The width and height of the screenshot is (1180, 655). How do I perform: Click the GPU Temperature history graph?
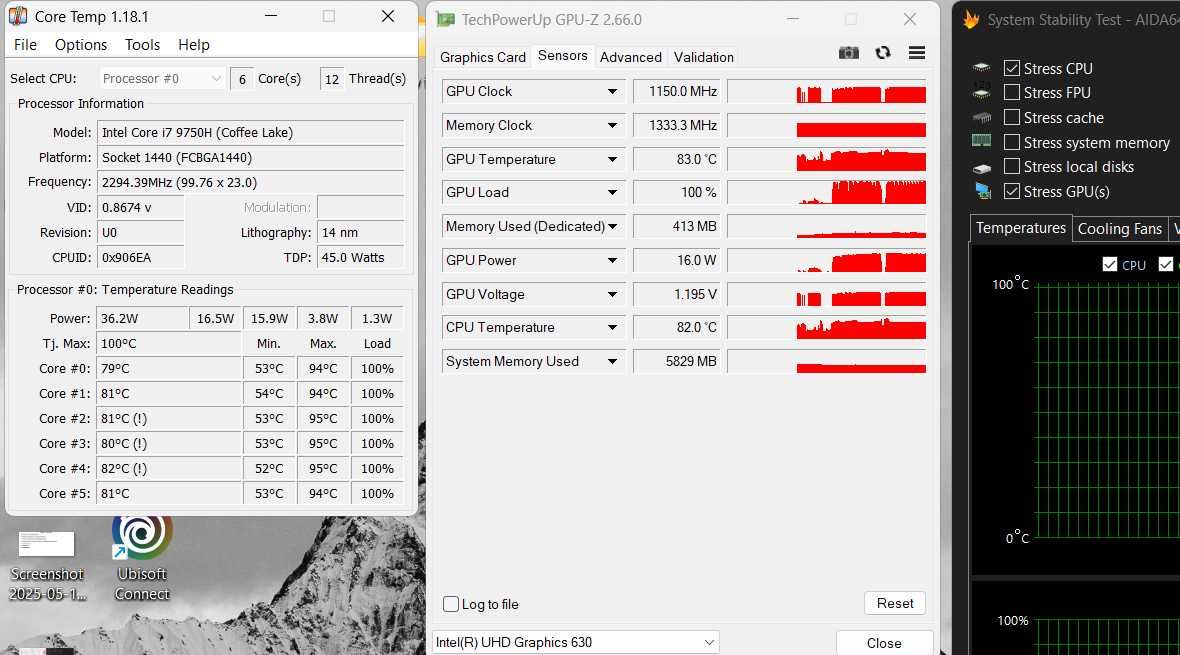point(827,159)
